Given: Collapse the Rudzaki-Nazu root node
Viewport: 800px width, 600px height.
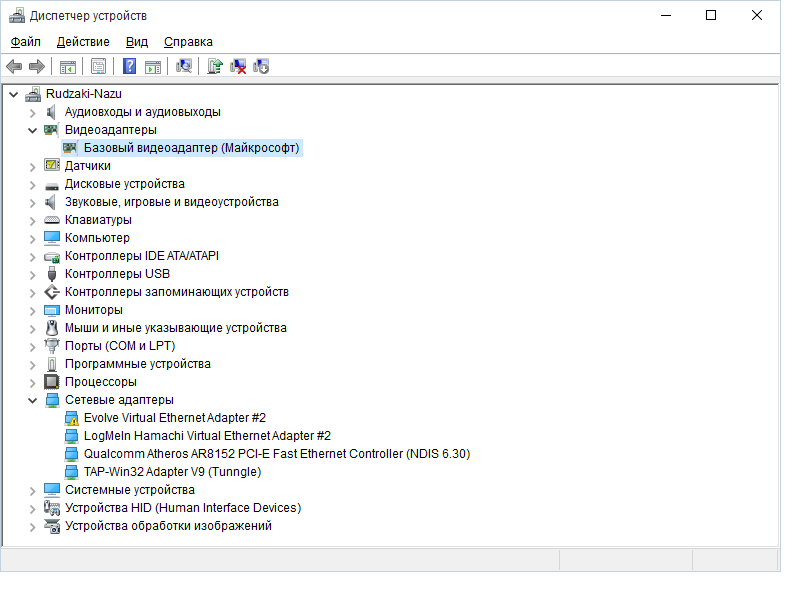Looking at the screenshot, I should tap(14, 94).
